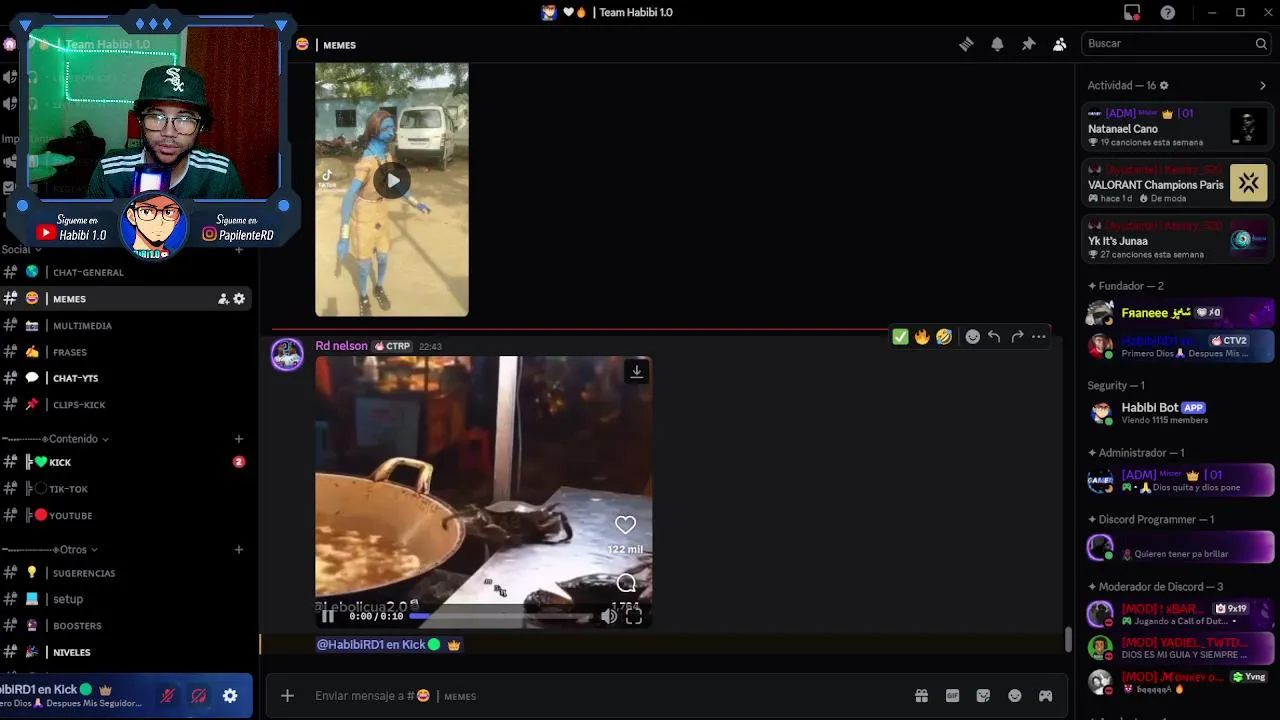
Task: Open the Help question mark icon
Action: tap(1167, 12)
